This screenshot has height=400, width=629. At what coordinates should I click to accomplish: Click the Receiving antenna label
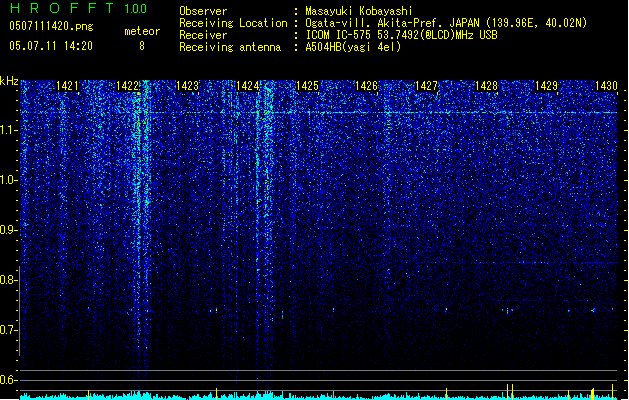(x=230, y=47)
